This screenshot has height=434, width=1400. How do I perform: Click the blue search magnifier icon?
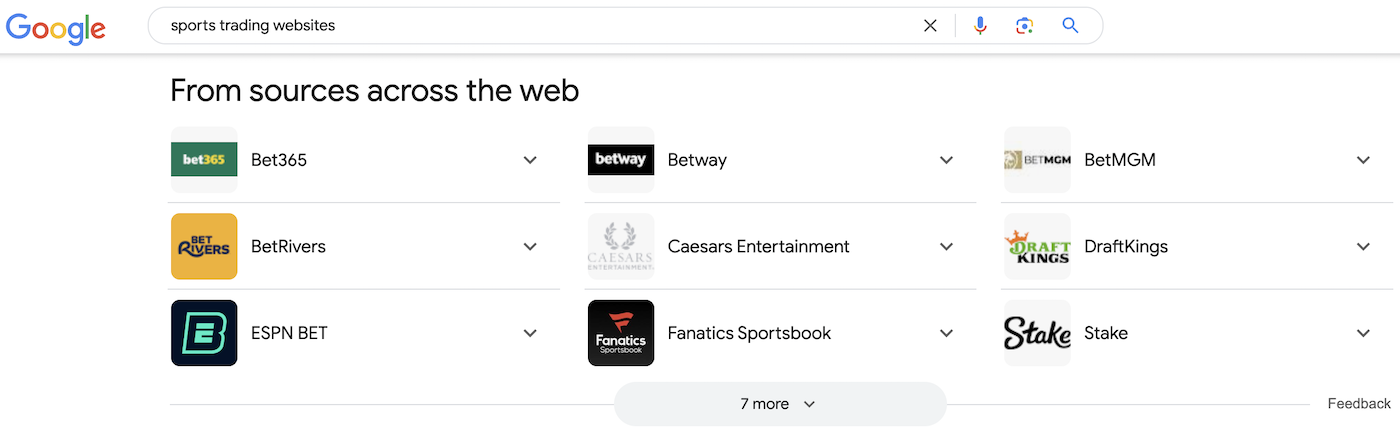[1070, 26]
